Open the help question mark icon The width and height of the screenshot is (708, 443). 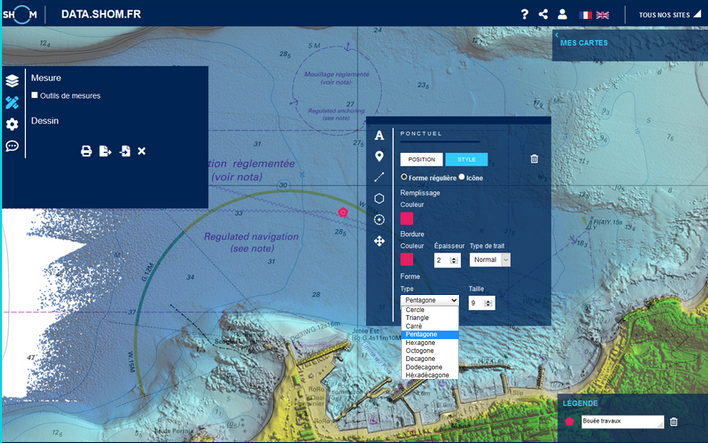[524, 14]
